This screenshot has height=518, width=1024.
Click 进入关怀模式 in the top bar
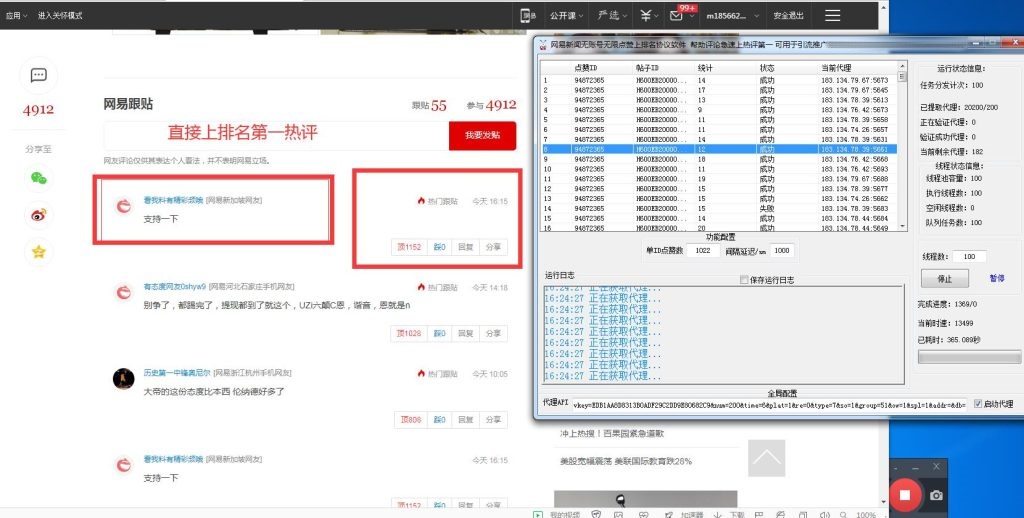60,16
